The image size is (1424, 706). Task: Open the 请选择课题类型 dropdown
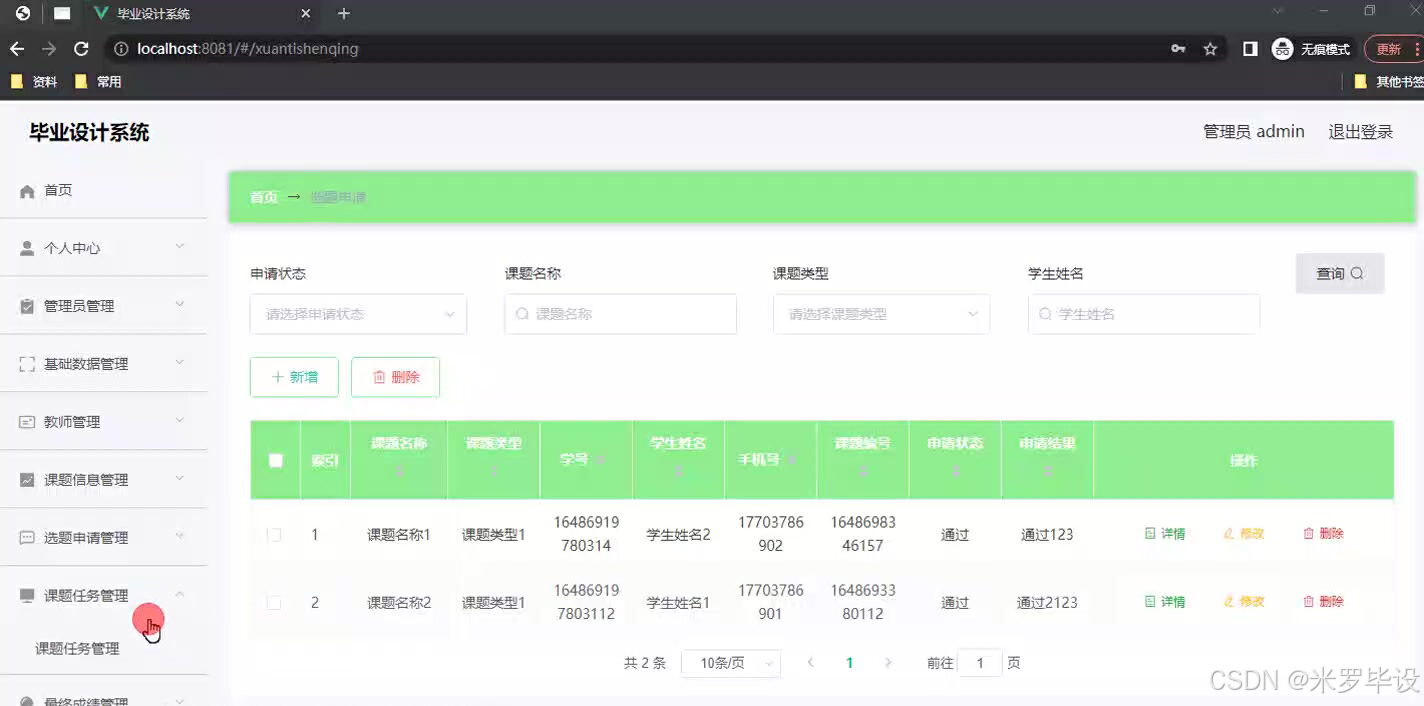click(x=881, y=313)
